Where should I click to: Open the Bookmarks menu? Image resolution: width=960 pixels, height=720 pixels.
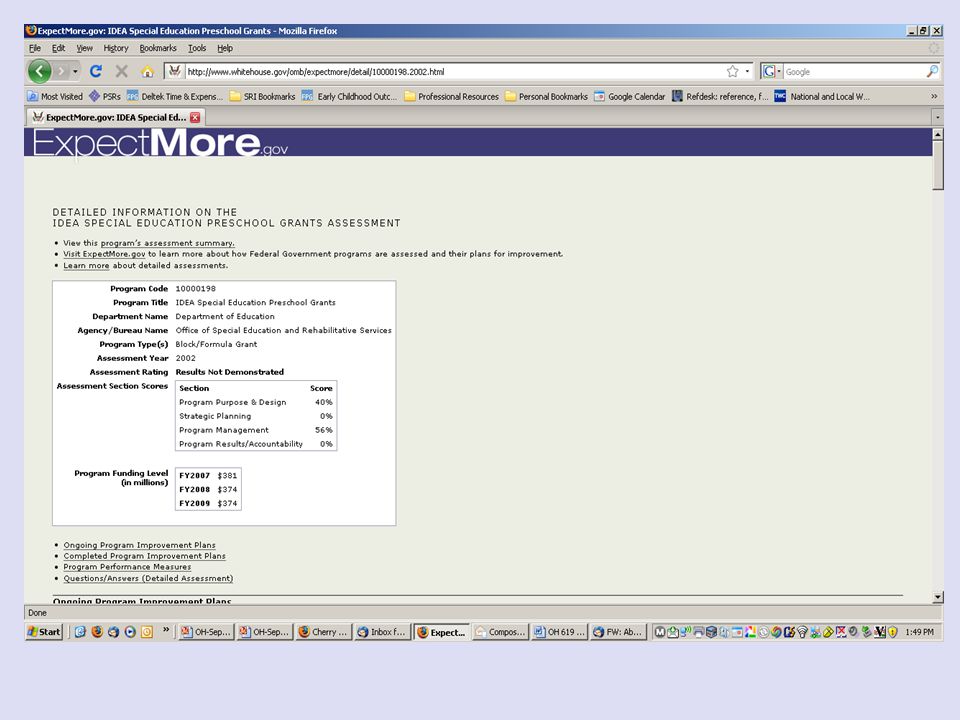(x=157, y=48)
